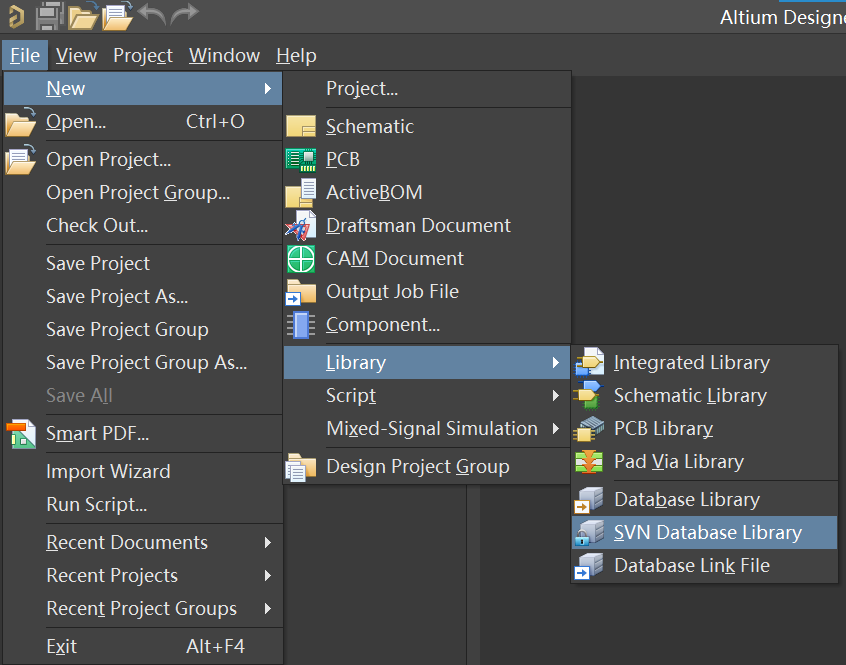Choose Save Project entry
846x665 pixels.
click(143, 264)
